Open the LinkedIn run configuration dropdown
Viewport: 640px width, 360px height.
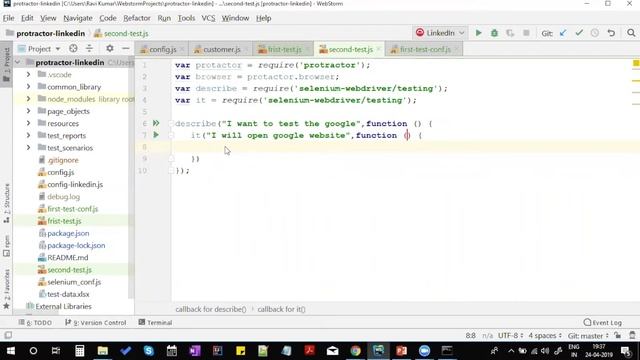pyautogui.click(x=440, y=33)
